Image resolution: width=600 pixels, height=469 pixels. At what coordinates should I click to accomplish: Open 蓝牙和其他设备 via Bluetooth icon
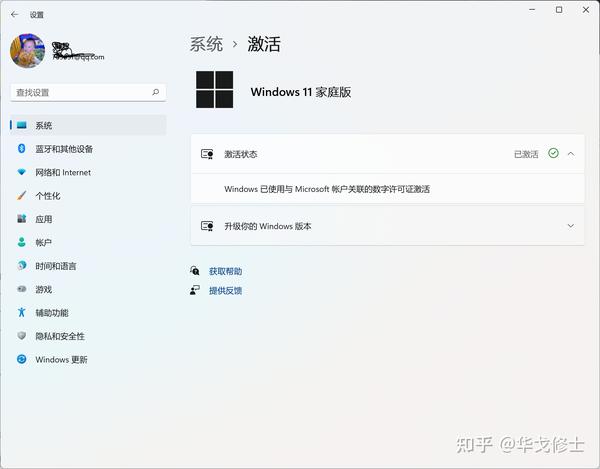pyautogui.click(x=22, y=148)
